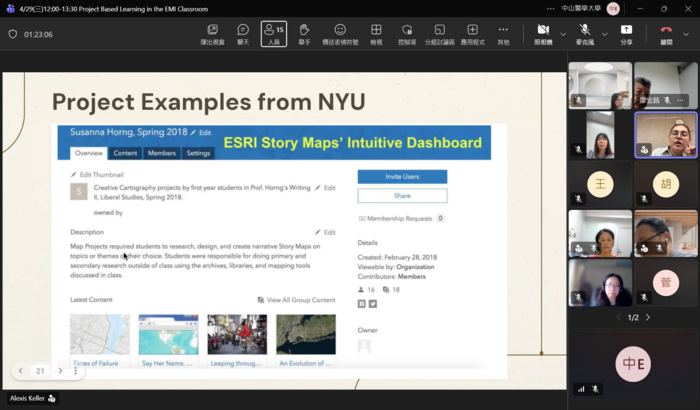
Task: Click Edit next to Description heading
Action: [x=325, y=232]
